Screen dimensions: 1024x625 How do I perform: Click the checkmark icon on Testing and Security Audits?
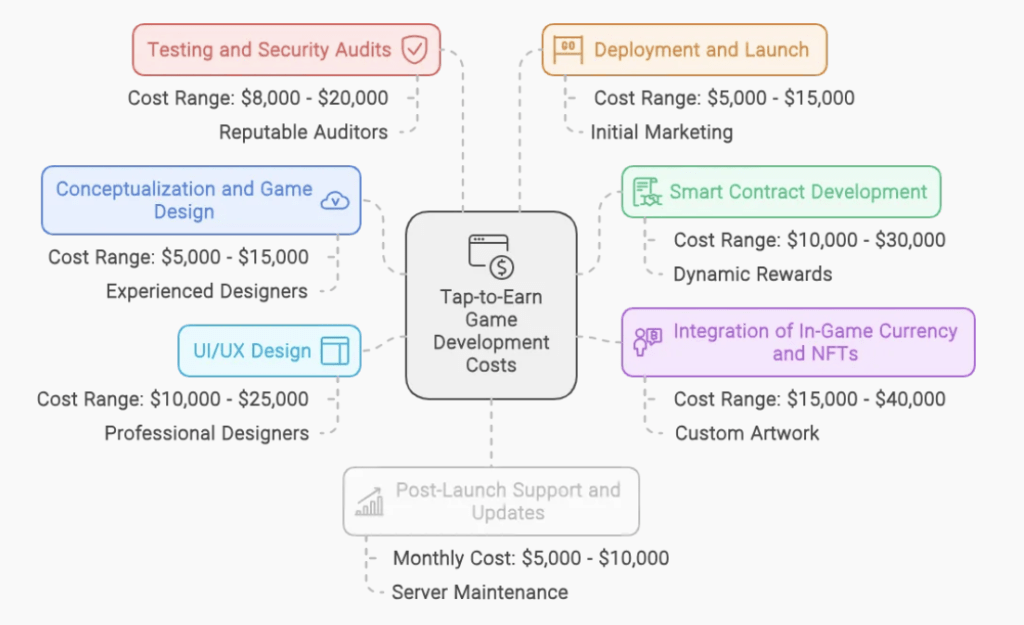pyautogui.click(x=415, y=49)
